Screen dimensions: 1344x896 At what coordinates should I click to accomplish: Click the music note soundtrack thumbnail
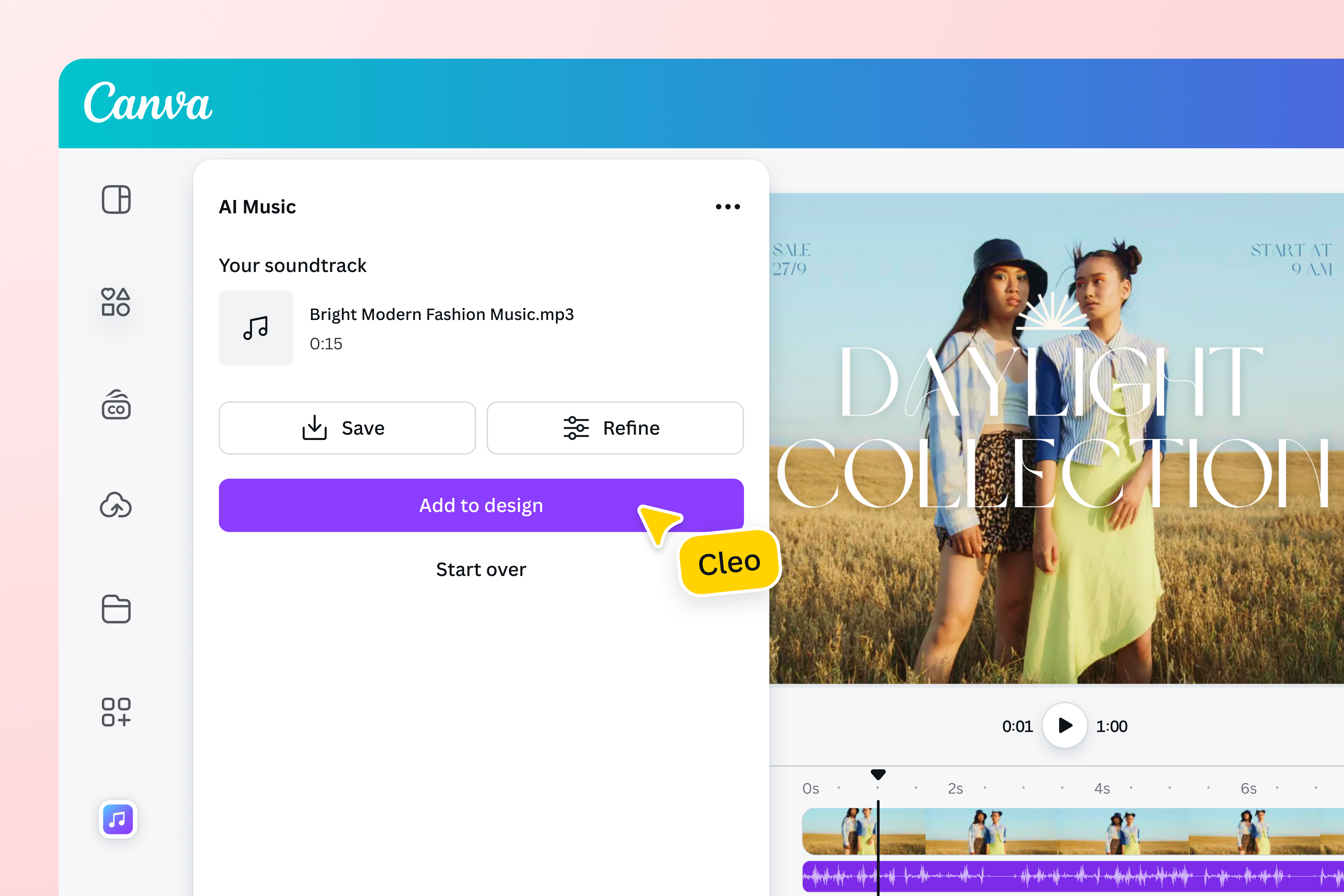256,328
